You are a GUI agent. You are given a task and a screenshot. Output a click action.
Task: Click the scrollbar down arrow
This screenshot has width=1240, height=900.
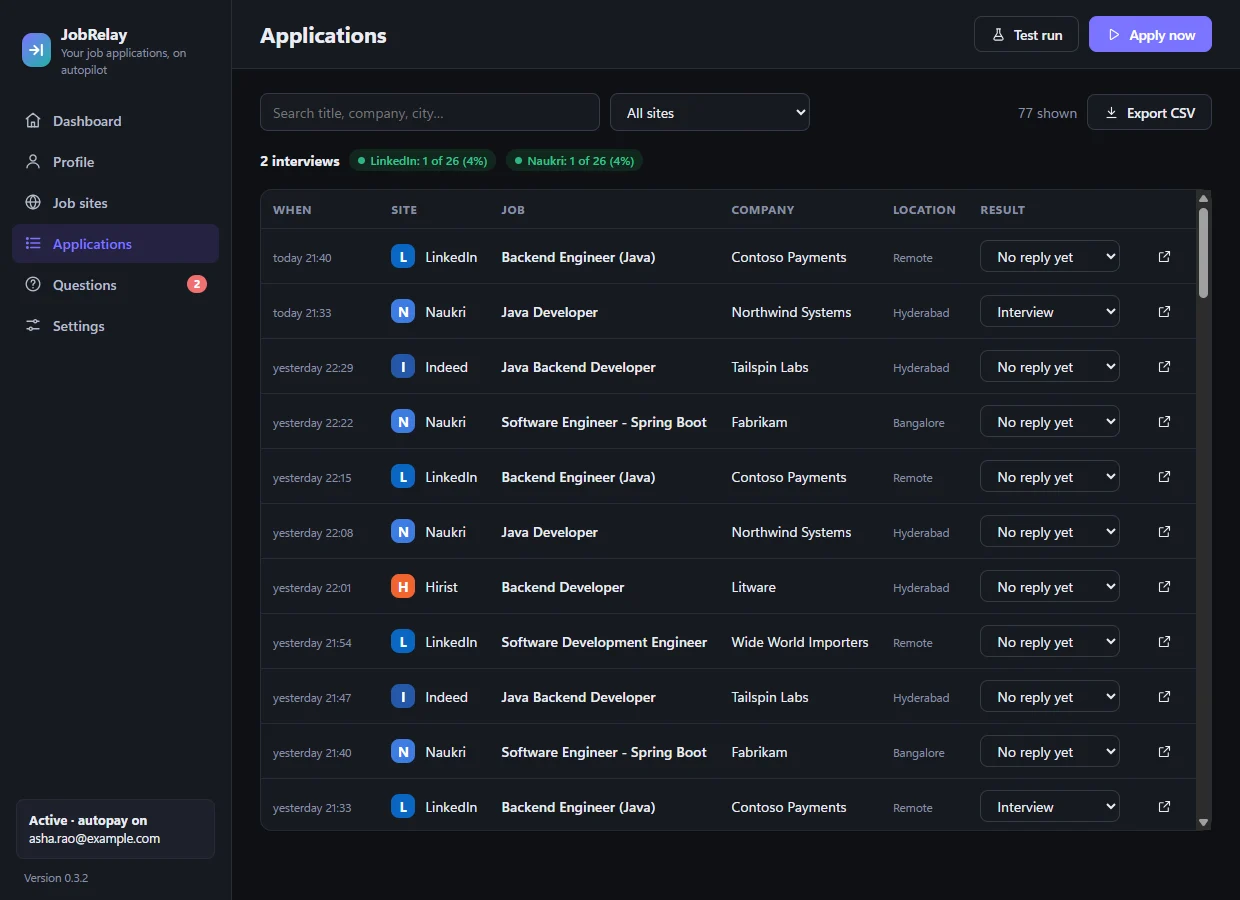[1203, 822]
